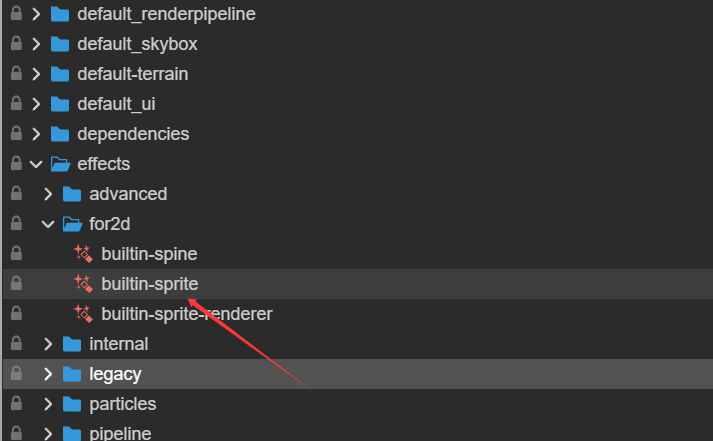
Task: Click the open effects folder icon
Action: click(x=60, y=164)
